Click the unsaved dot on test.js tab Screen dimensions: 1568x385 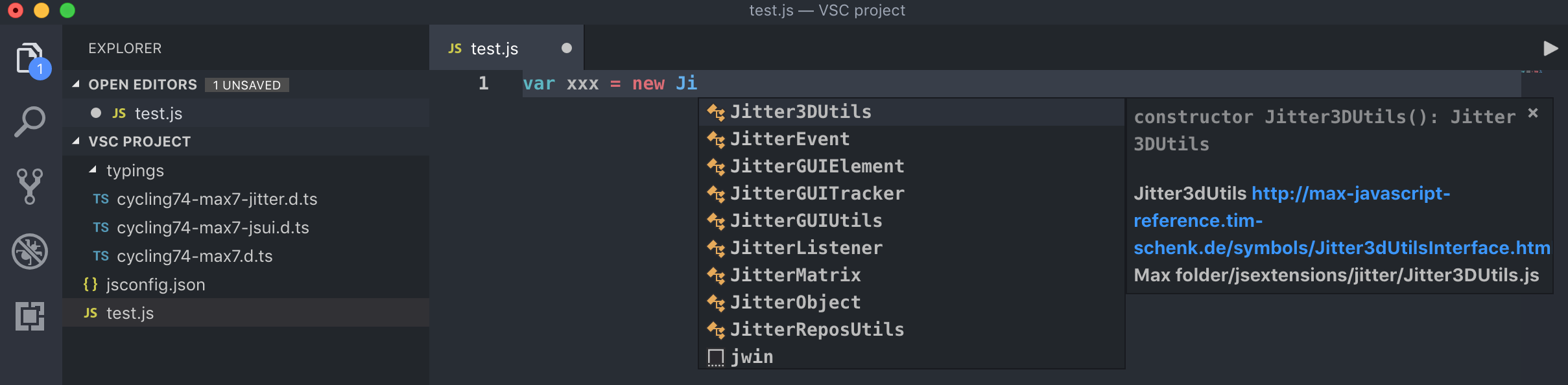pyautogui.click(x=567, y=48)
